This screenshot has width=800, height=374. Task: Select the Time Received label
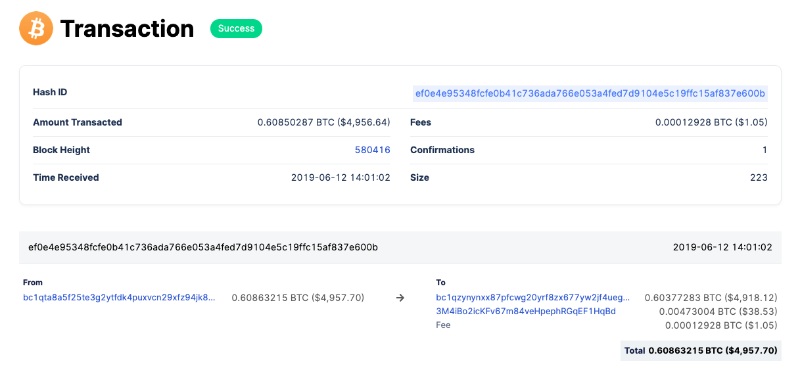click(x=66, y=178)
